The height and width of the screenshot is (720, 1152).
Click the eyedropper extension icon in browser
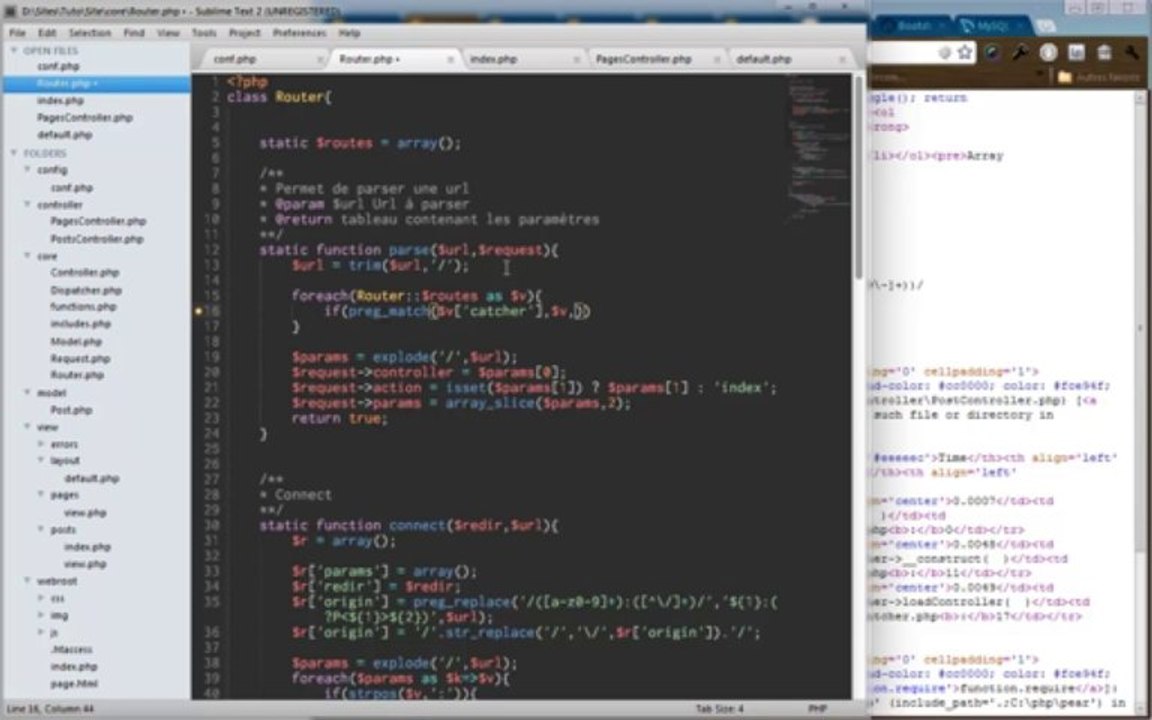pyautogui.click(x=1020, y=53)
